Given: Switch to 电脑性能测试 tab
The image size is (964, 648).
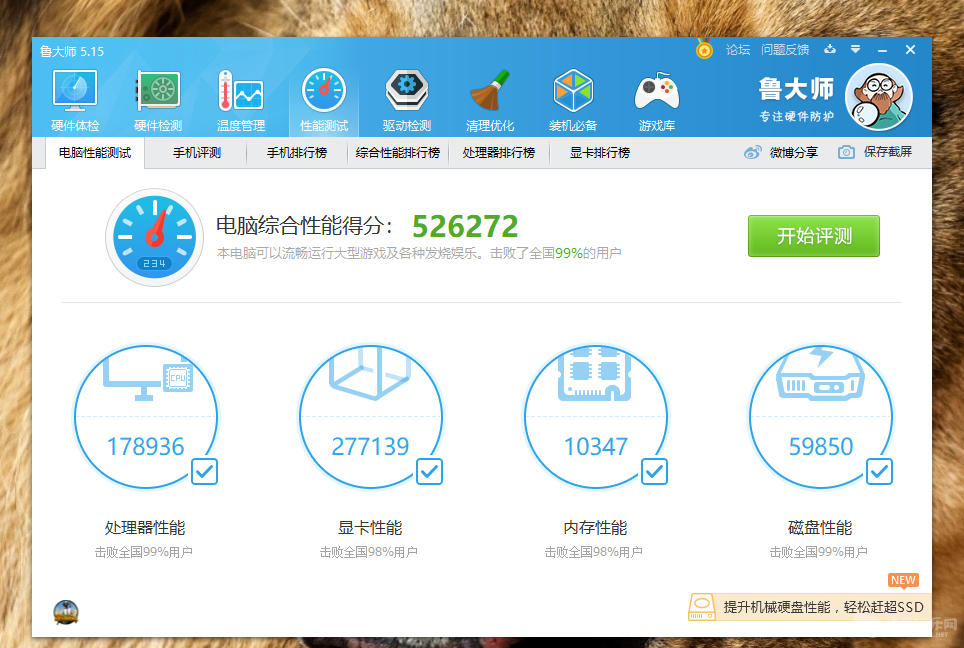Looking at the screenshot, I should tap(95, 152).
